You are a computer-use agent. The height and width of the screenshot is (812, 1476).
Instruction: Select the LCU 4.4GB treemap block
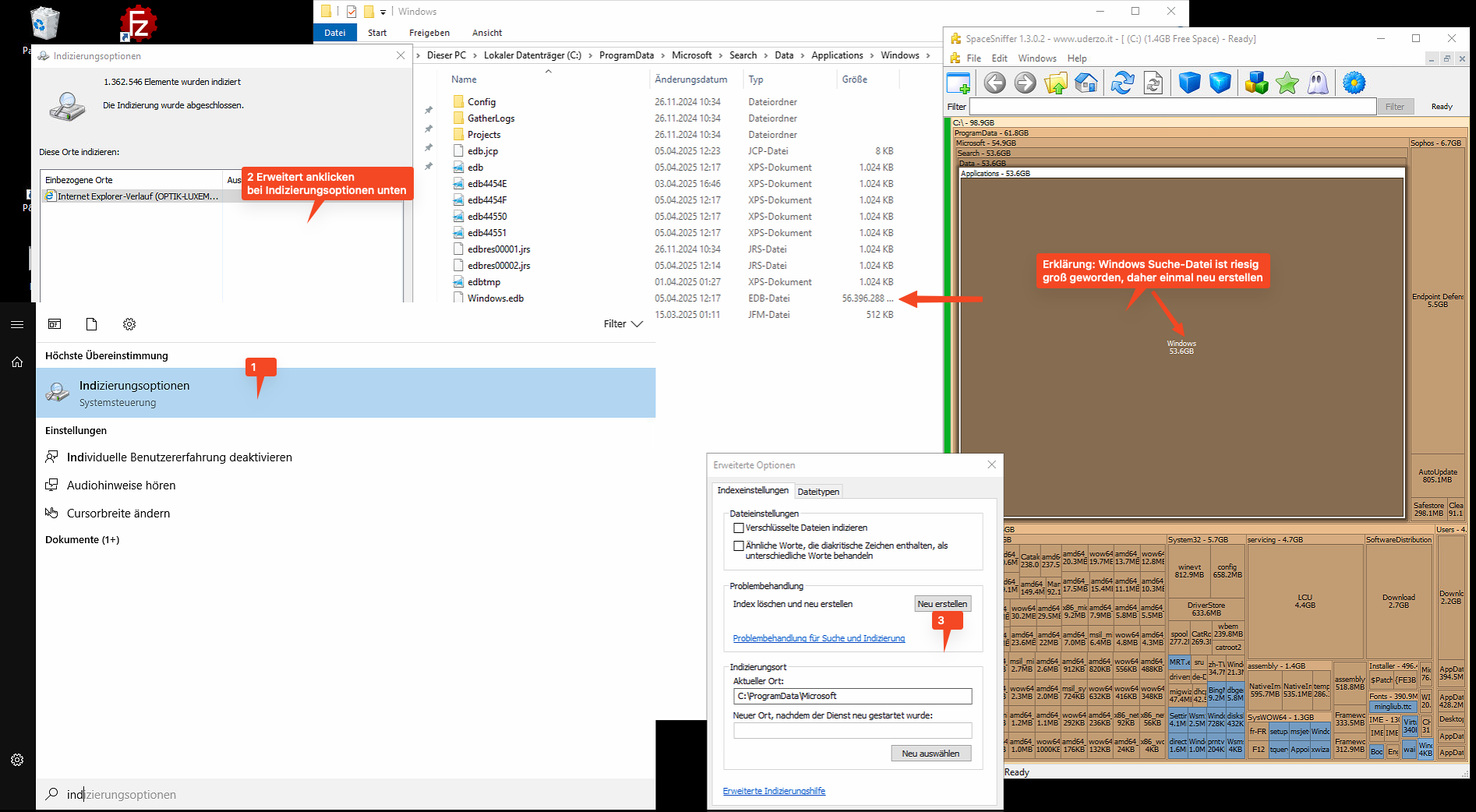click(1305, 601)
